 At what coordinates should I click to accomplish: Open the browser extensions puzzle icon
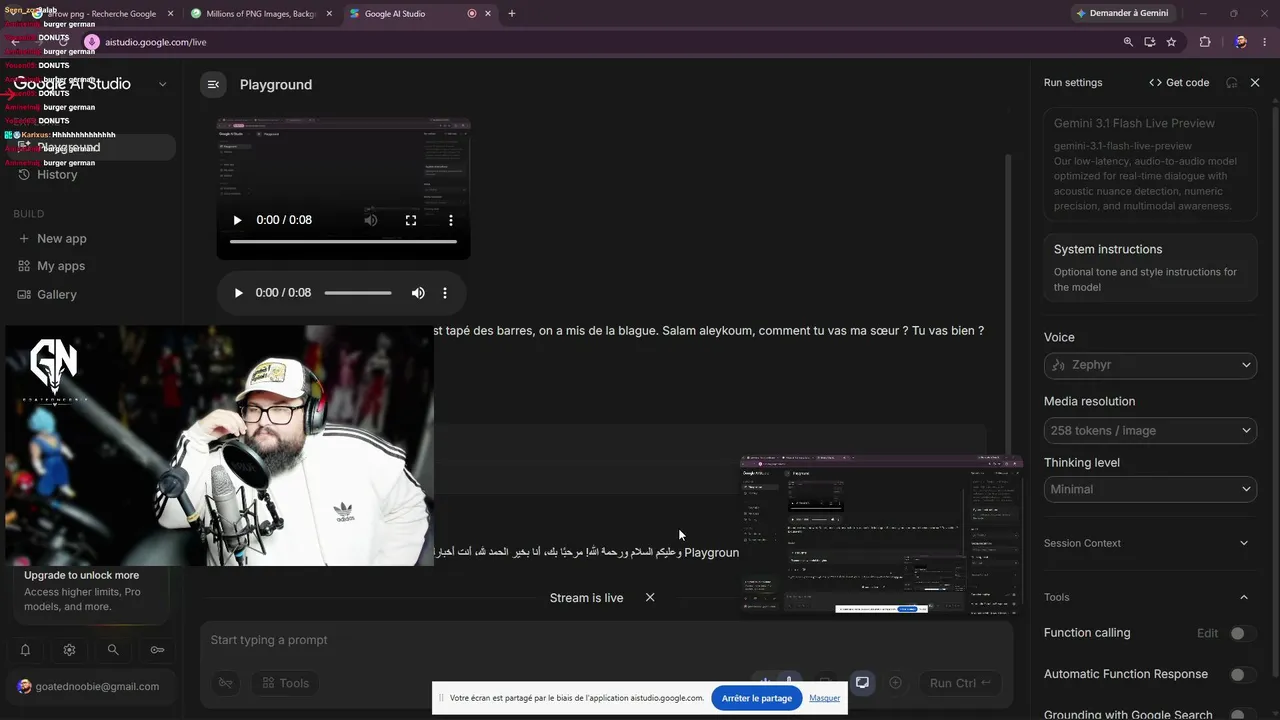1204,42
